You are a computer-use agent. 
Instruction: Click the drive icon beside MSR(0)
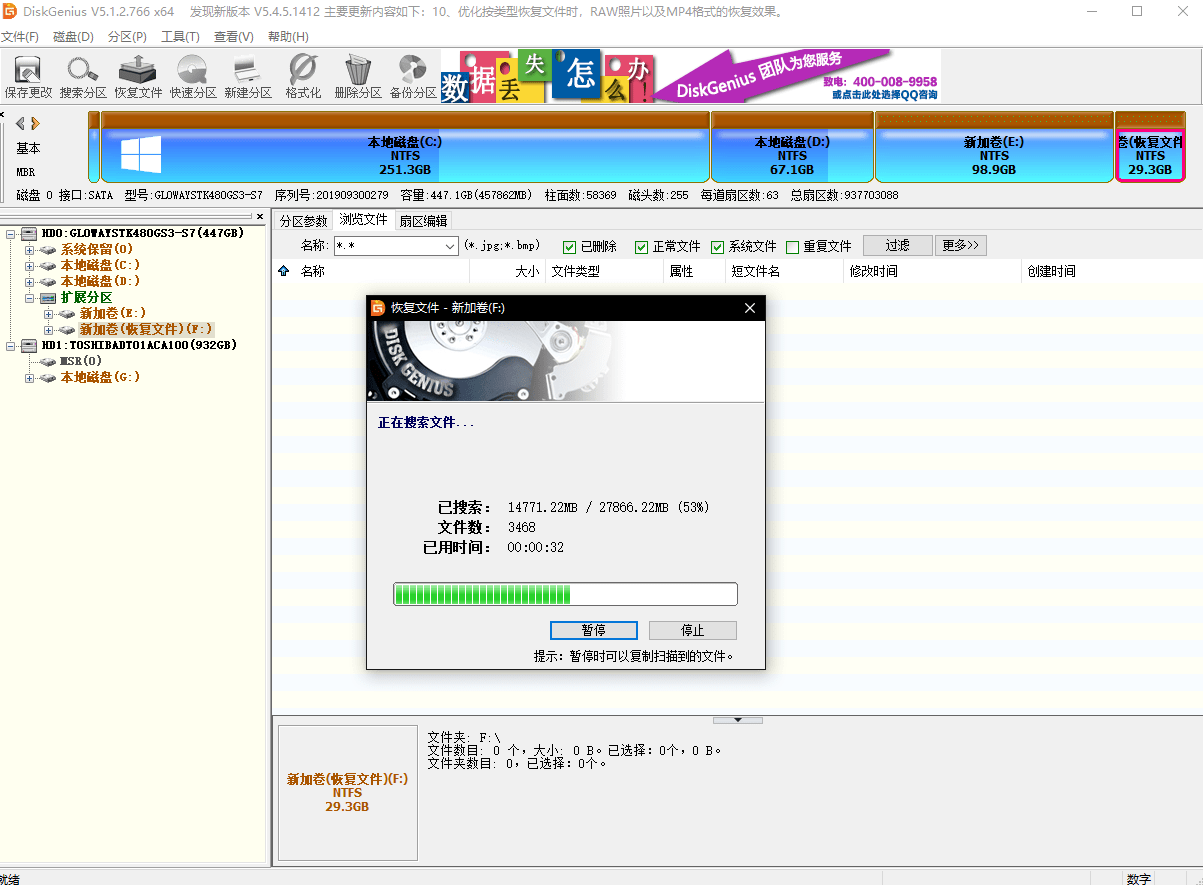click(49, 361)
